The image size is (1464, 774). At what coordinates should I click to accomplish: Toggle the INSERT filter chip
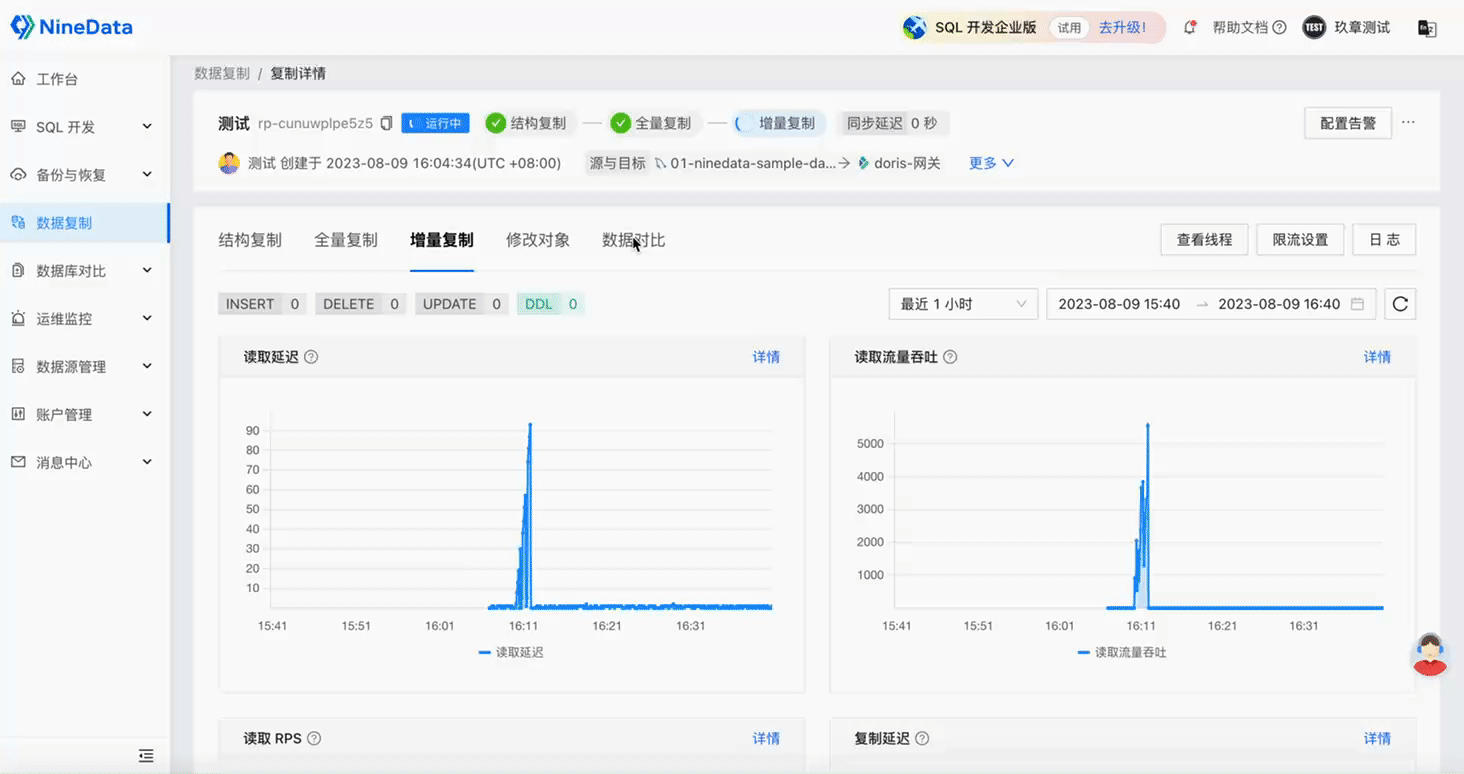[262, 303]
